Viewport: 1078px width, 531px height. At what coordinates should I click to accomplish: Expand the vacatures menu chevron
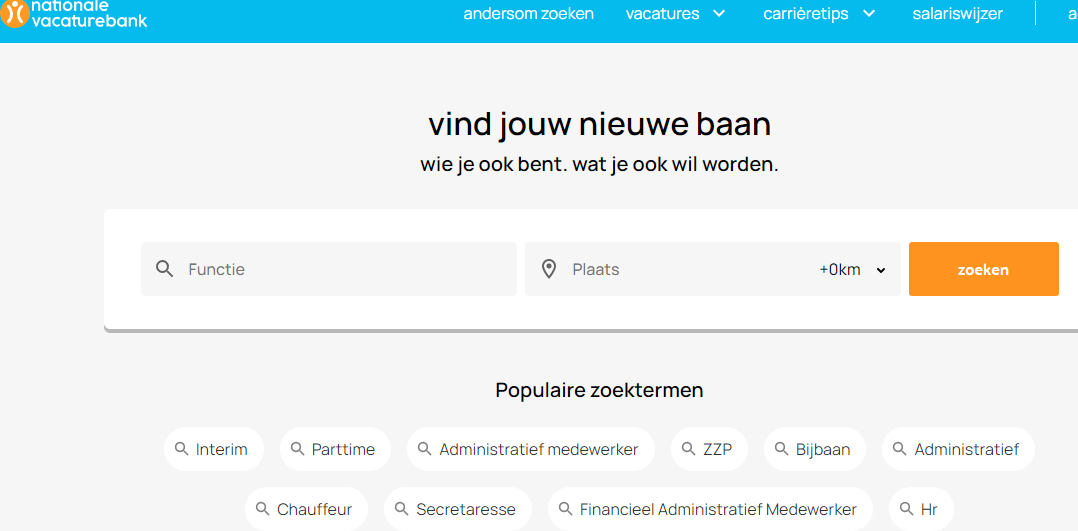click(719, 14)
